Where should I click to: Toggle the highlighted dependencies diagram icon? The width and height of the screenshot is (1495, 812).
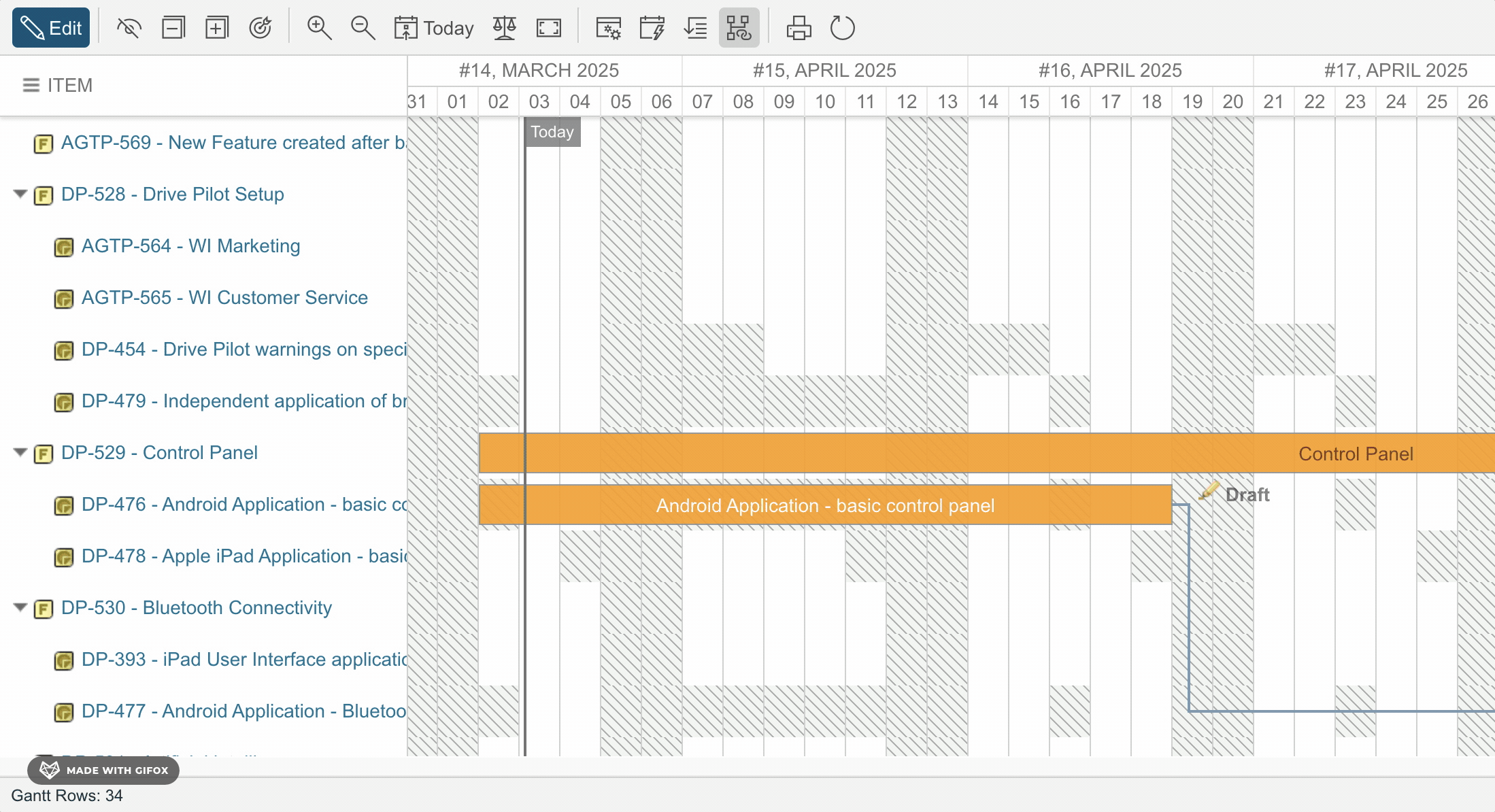(x=739, y=28)
